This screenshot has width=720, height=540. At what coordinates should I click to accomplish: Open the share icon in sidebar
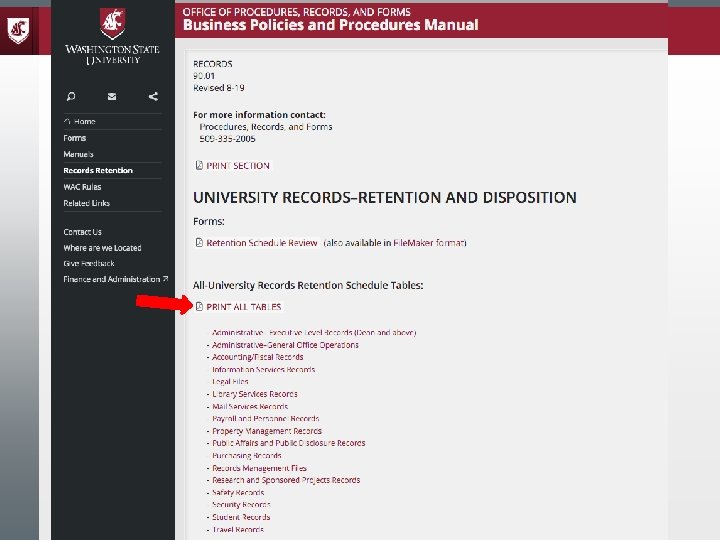point(153,96)
